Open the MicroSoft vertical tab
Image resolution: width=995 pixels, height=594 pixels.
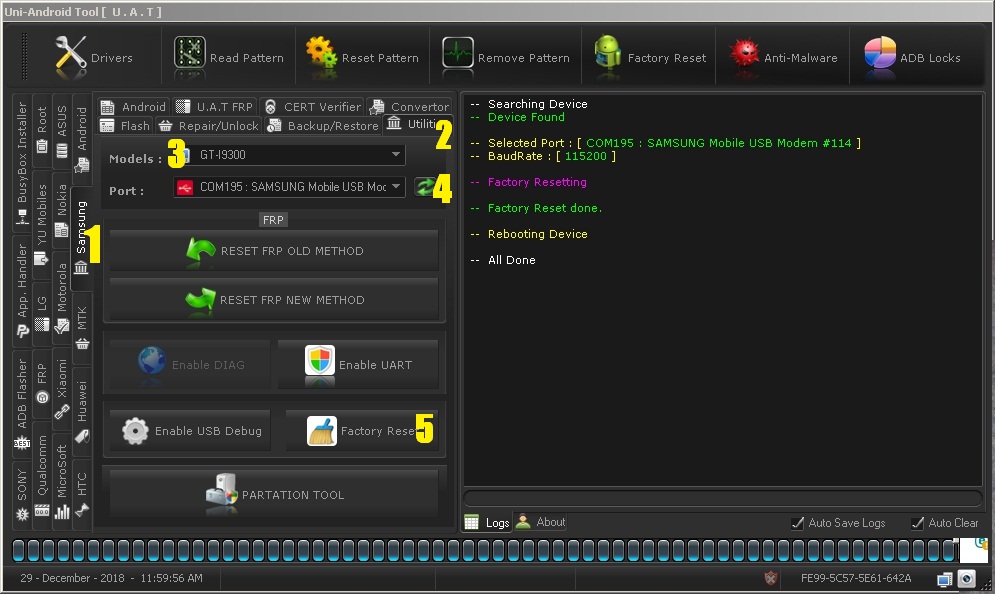point(62,481)
